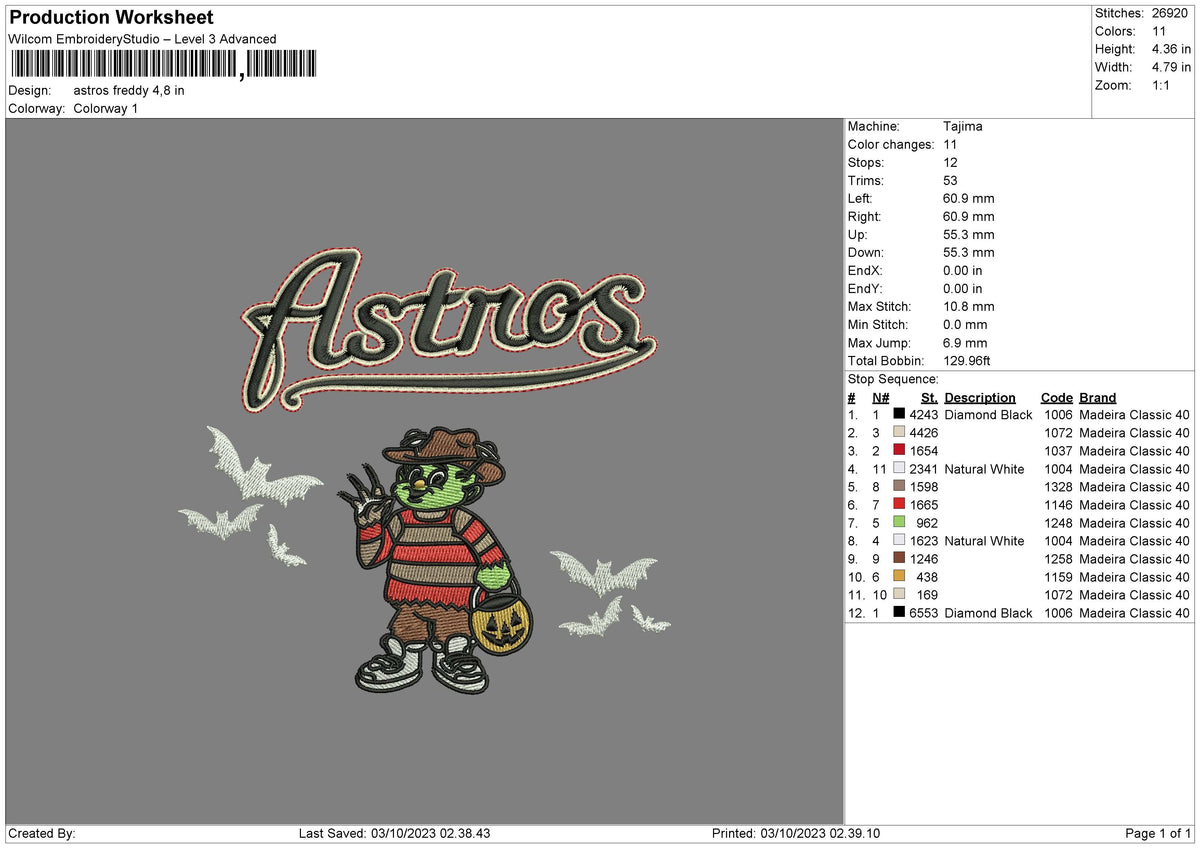Click the Max Jump value 6.9 mm

[x=965, y=342]
